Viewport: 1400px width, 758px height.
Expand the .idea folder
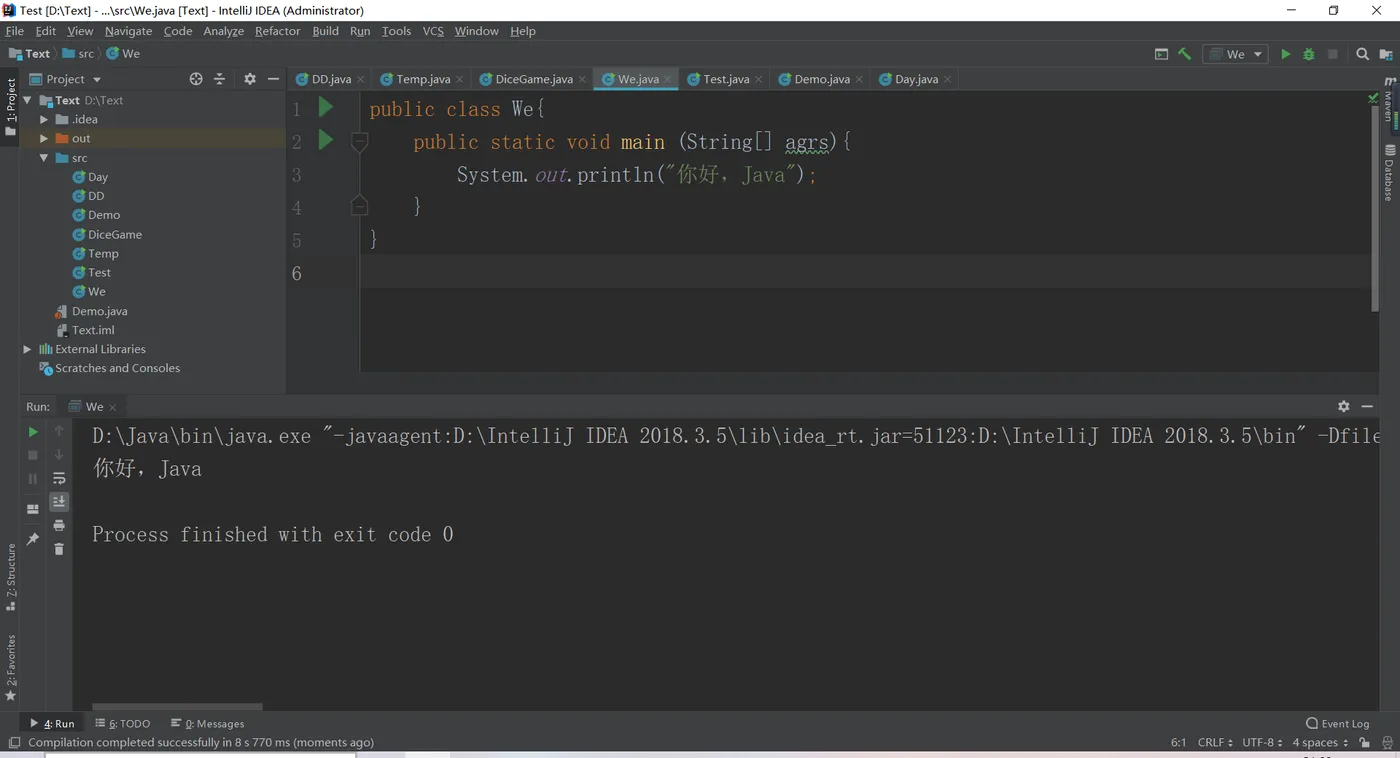44,119
